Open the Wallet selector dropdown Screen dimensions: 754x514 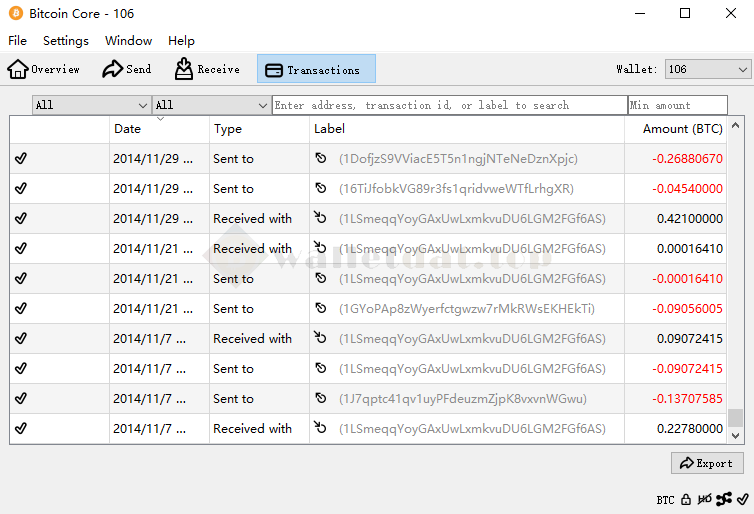(x=707, y=69)
